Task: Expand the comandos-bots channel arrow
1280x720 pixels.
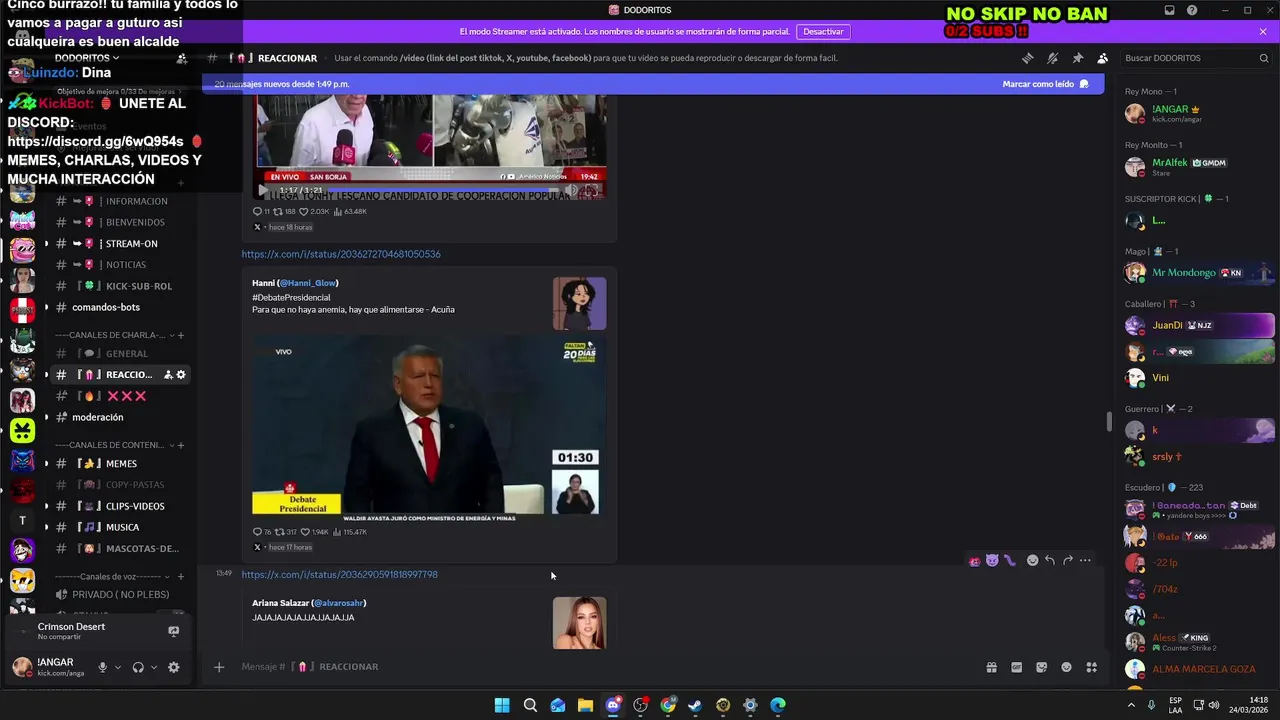Action: click(x=45, y=307)
